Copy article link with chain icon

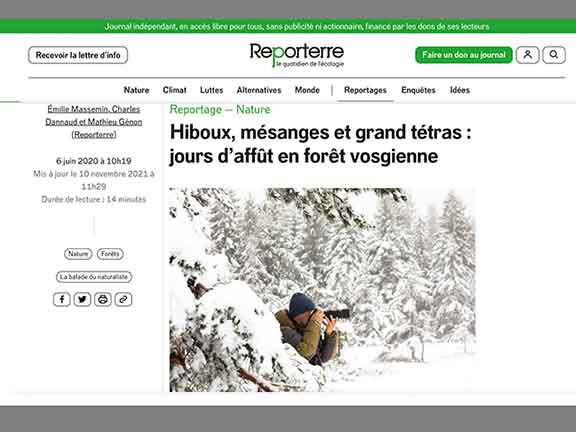point(123,299)
